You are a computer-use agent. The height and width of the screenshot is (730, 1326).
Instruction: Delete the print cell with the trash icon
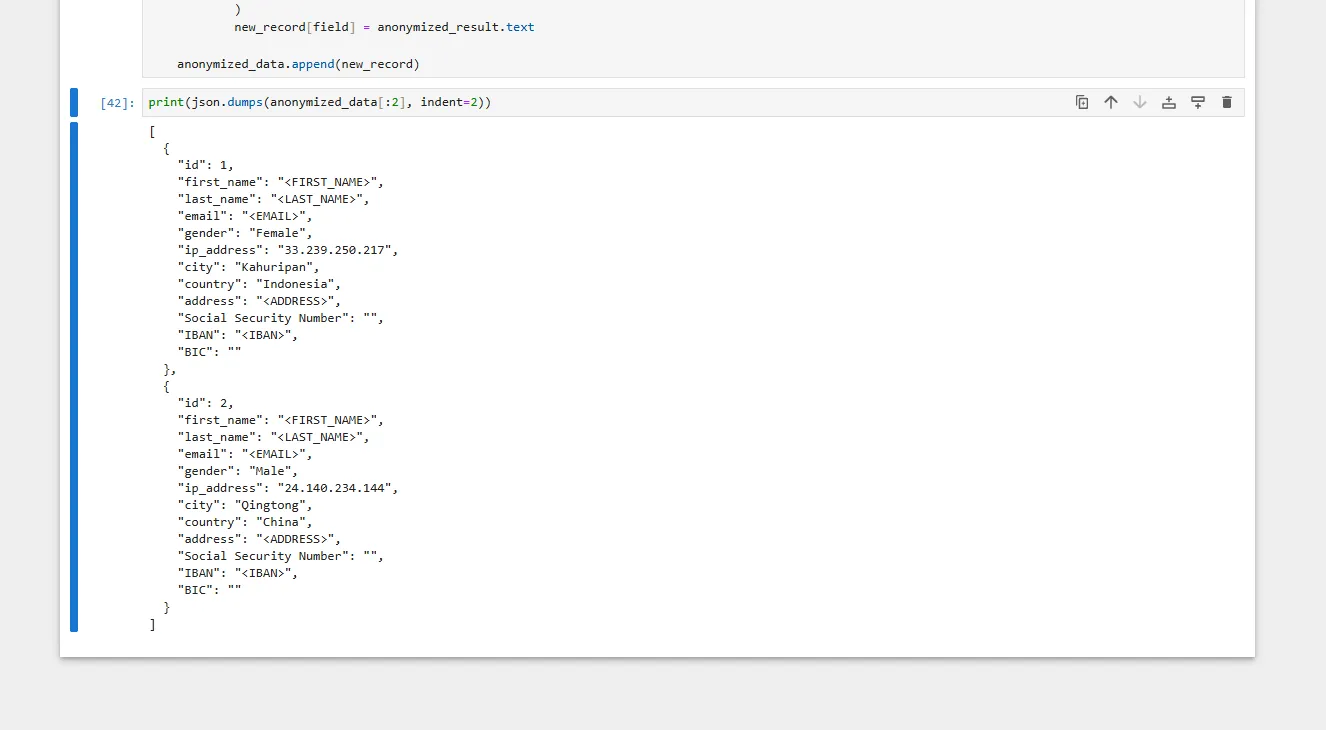pyautogui.click(x=1227, y=102)
